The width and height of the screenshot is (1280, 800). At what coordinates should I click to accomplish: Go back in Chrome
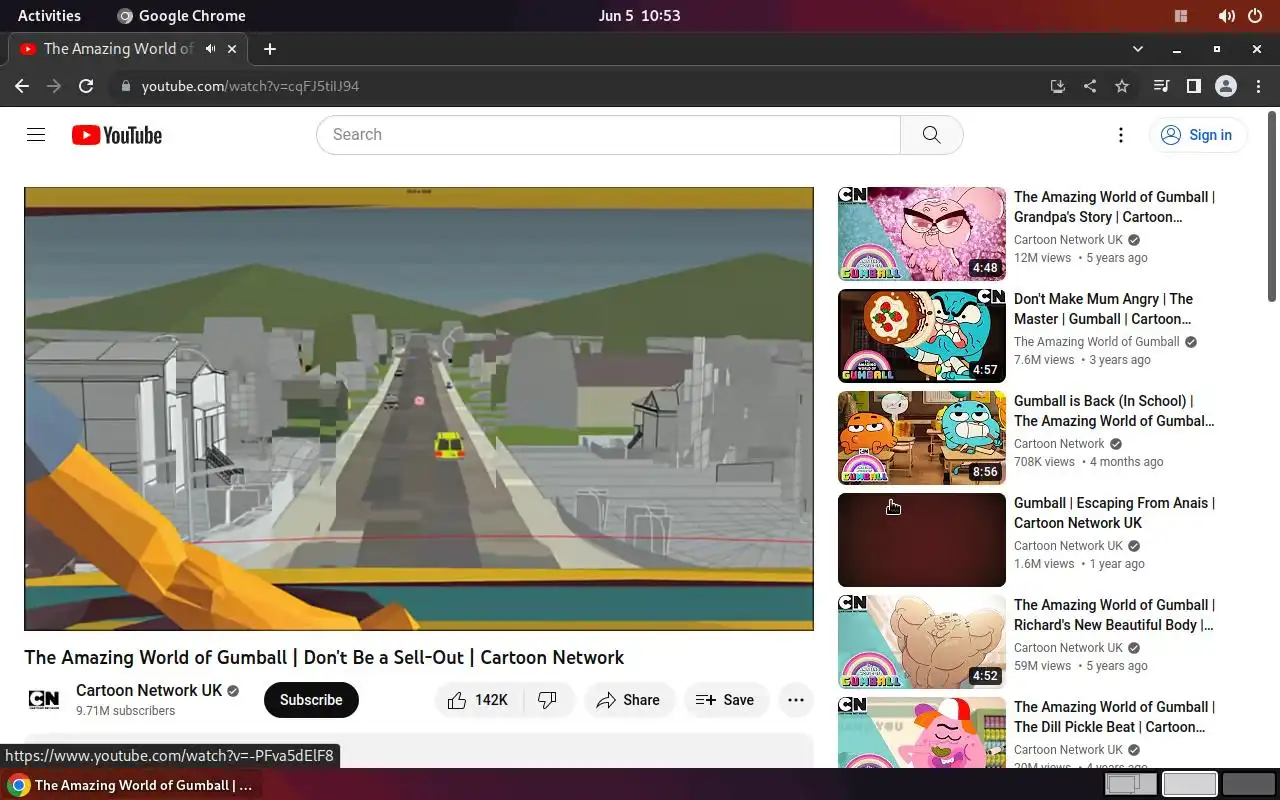(22, 86)
